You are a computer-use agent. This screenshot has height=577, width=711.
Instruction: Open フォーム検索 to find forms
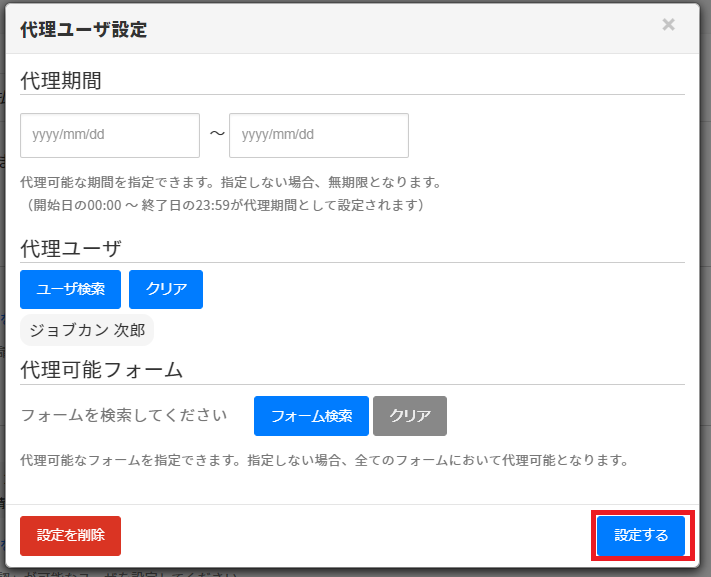(x=311, y=416)
